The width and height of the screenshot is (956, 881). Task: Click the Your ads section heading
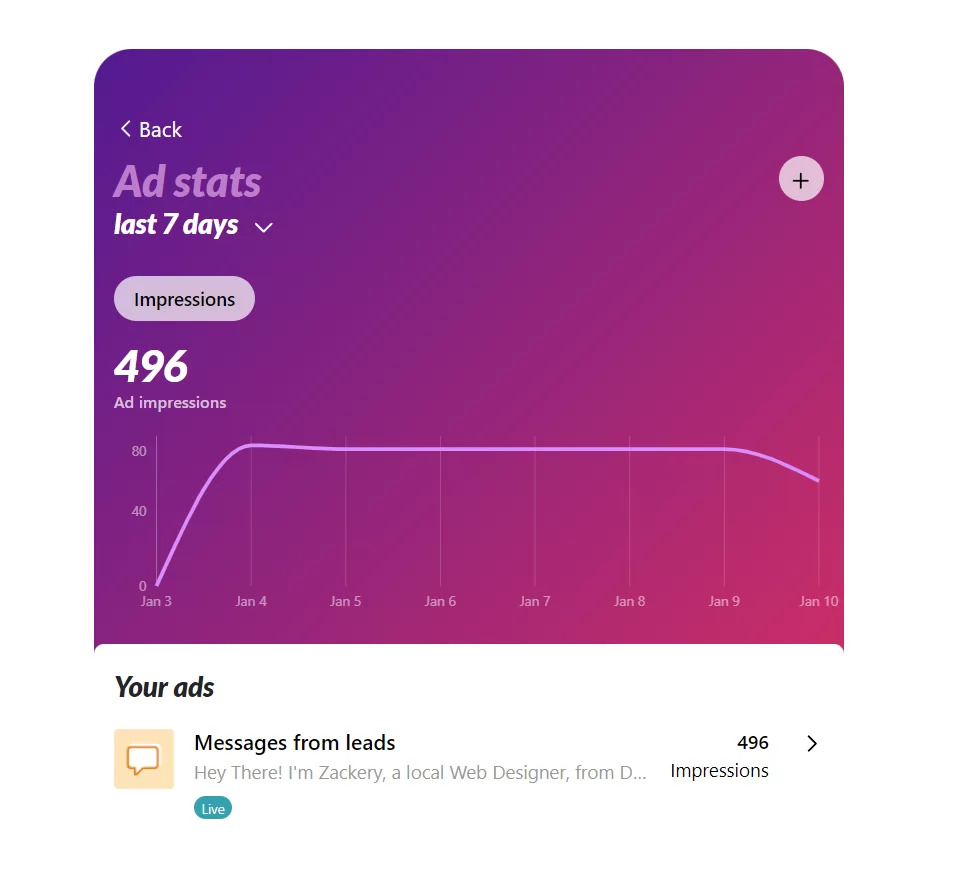(165, 687)
